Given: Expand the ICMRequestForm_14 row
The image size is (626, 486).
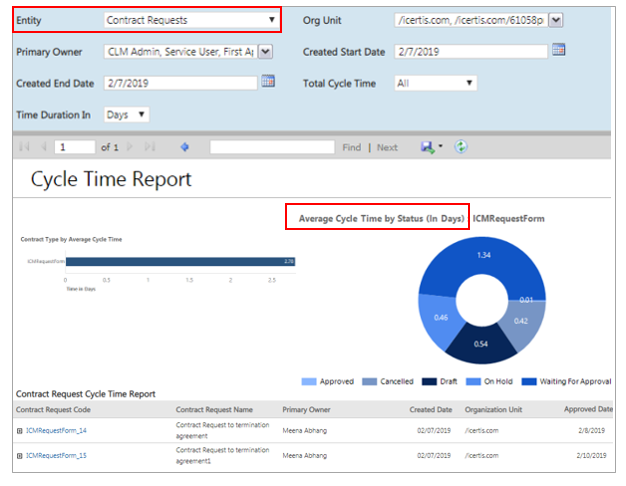Looking at the screenshot, I should [x=19, y=429].
